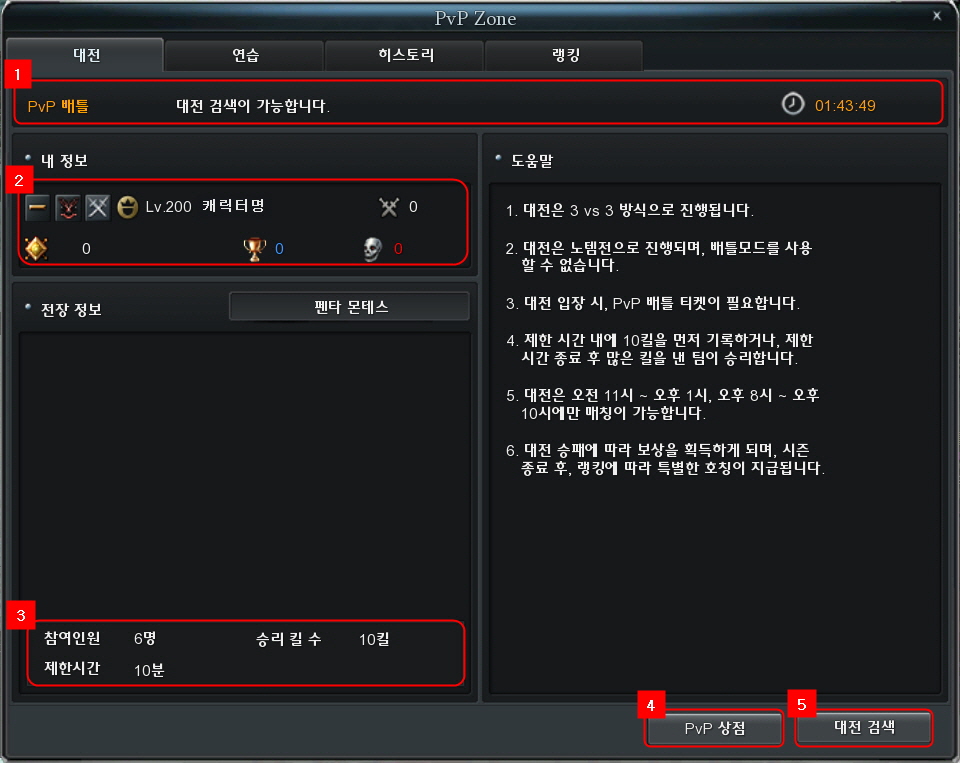
Task: Open the 히스토리 tab
Action: (x=405, y=56)
